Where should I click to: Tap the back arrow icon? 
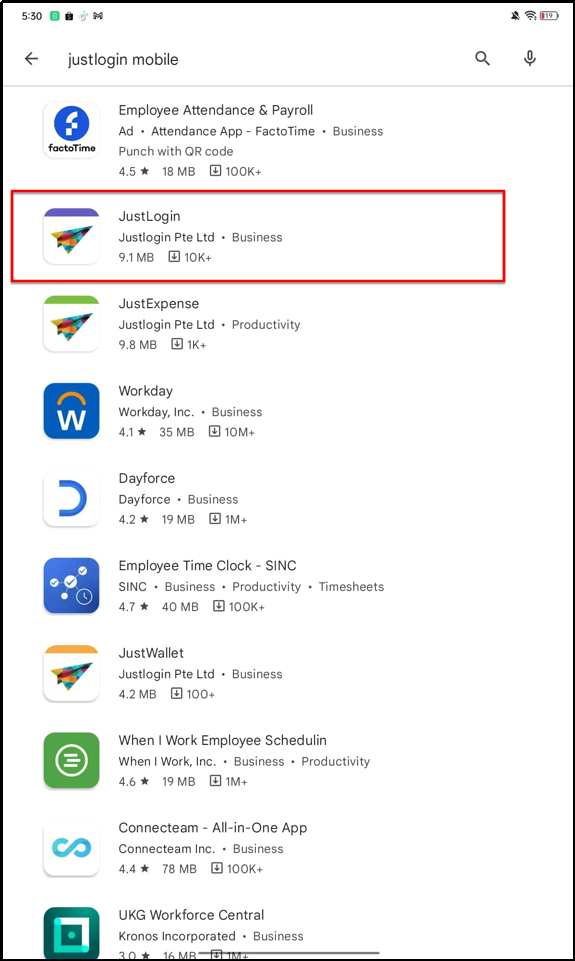point(31,59)
